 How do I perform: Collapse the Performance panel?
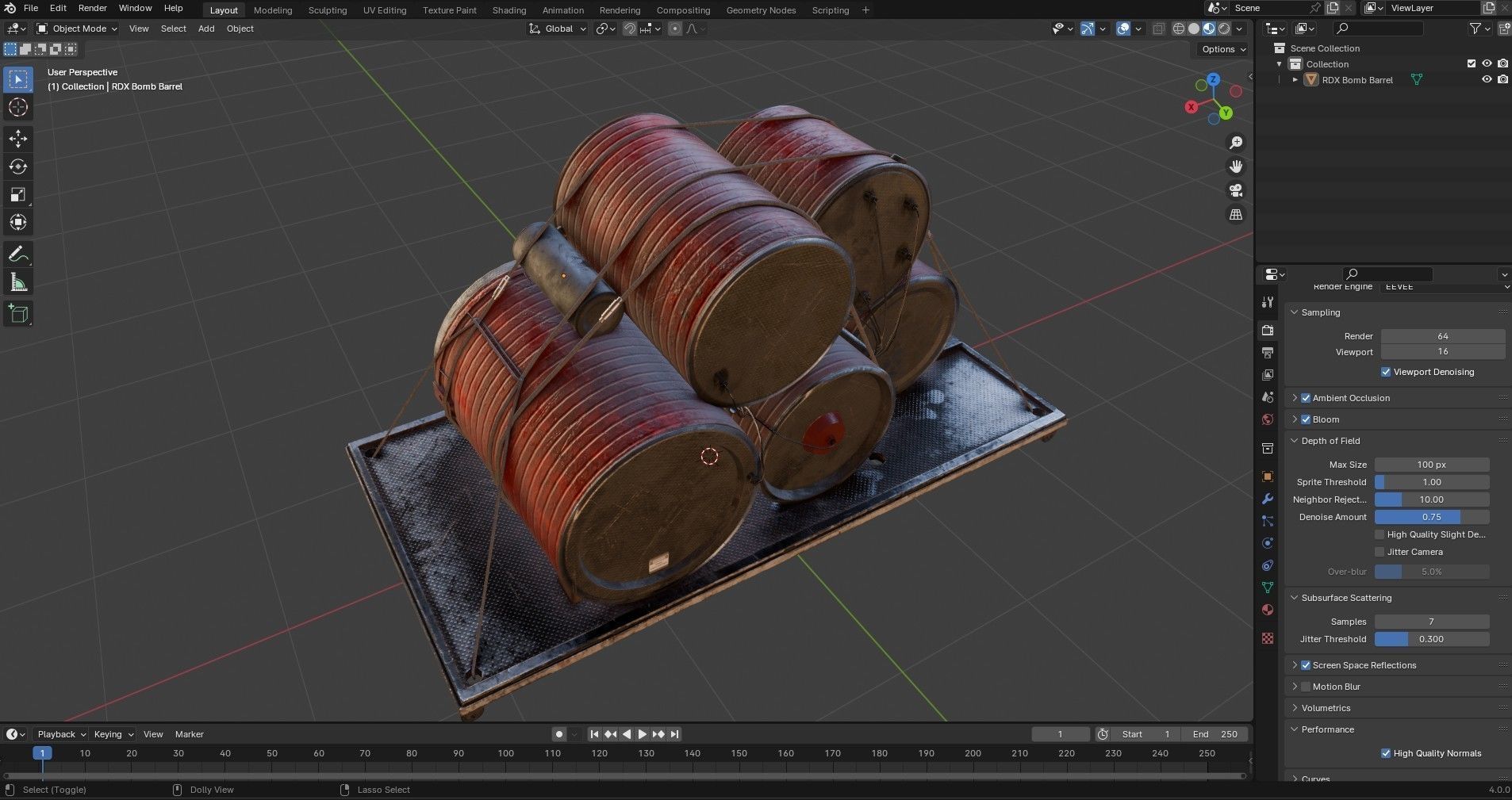1295,729
